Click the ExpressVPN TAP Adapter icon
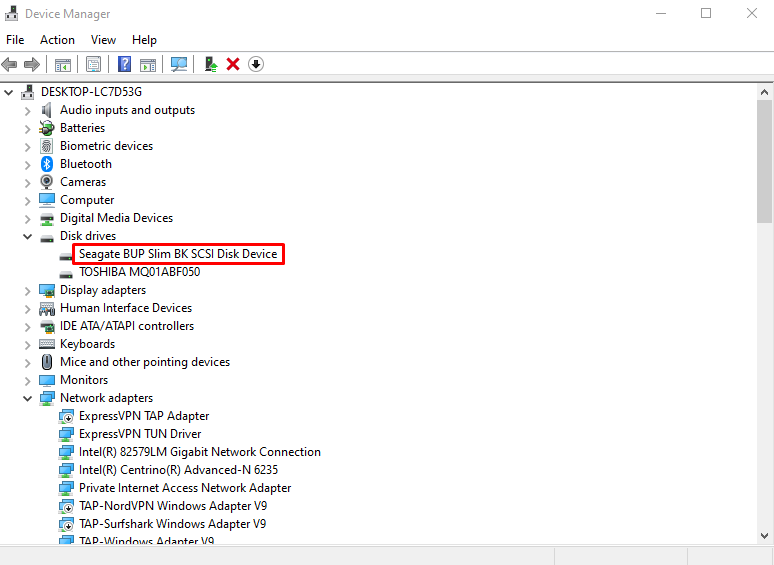 [66, 416]
